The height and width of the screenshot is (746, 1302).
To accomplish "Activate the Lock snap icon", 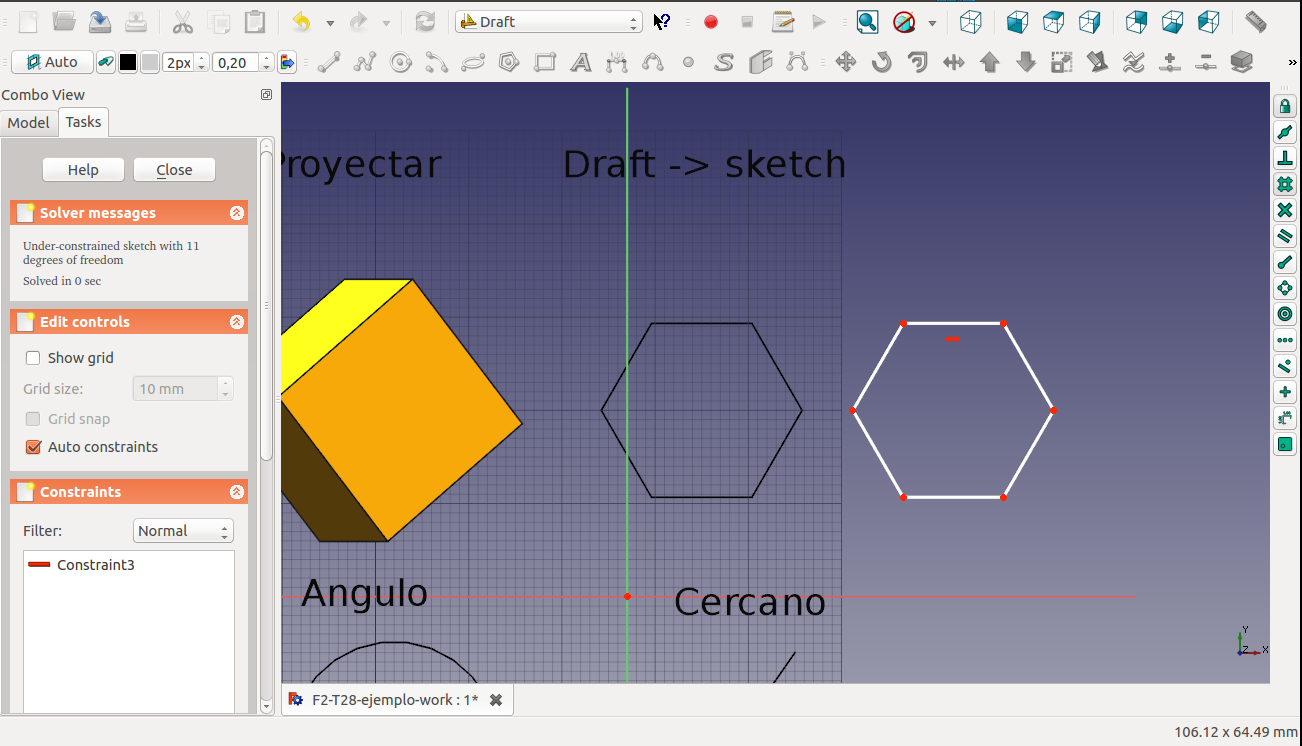I will click(1285, 107).
